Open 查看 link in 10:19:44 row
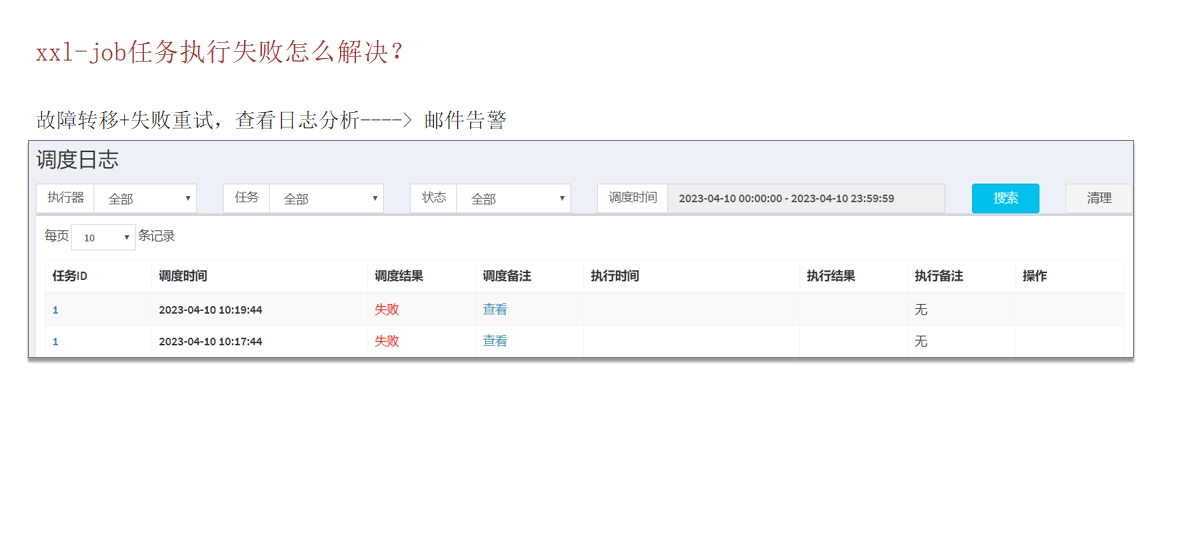Viewport: 1180px width, 543px height. pos(494,309)
